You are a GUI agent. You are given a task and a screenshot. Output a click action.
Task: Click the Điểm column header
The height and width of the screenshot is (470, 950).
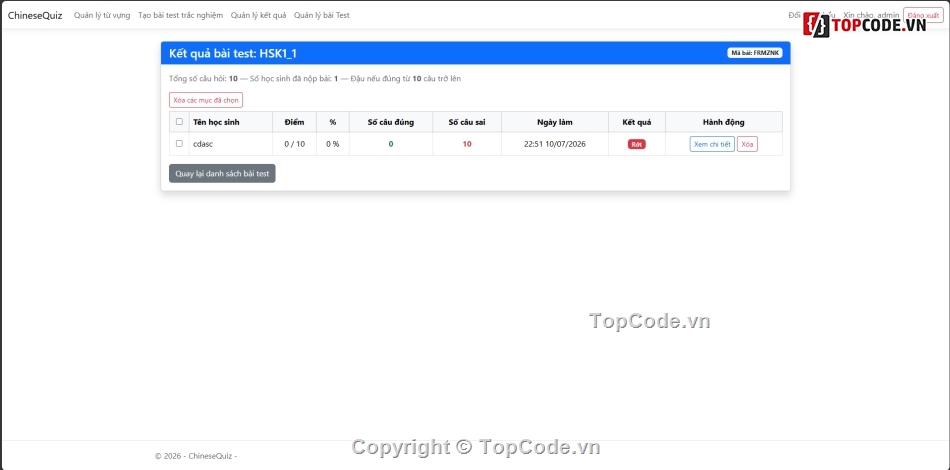point(294,122)
